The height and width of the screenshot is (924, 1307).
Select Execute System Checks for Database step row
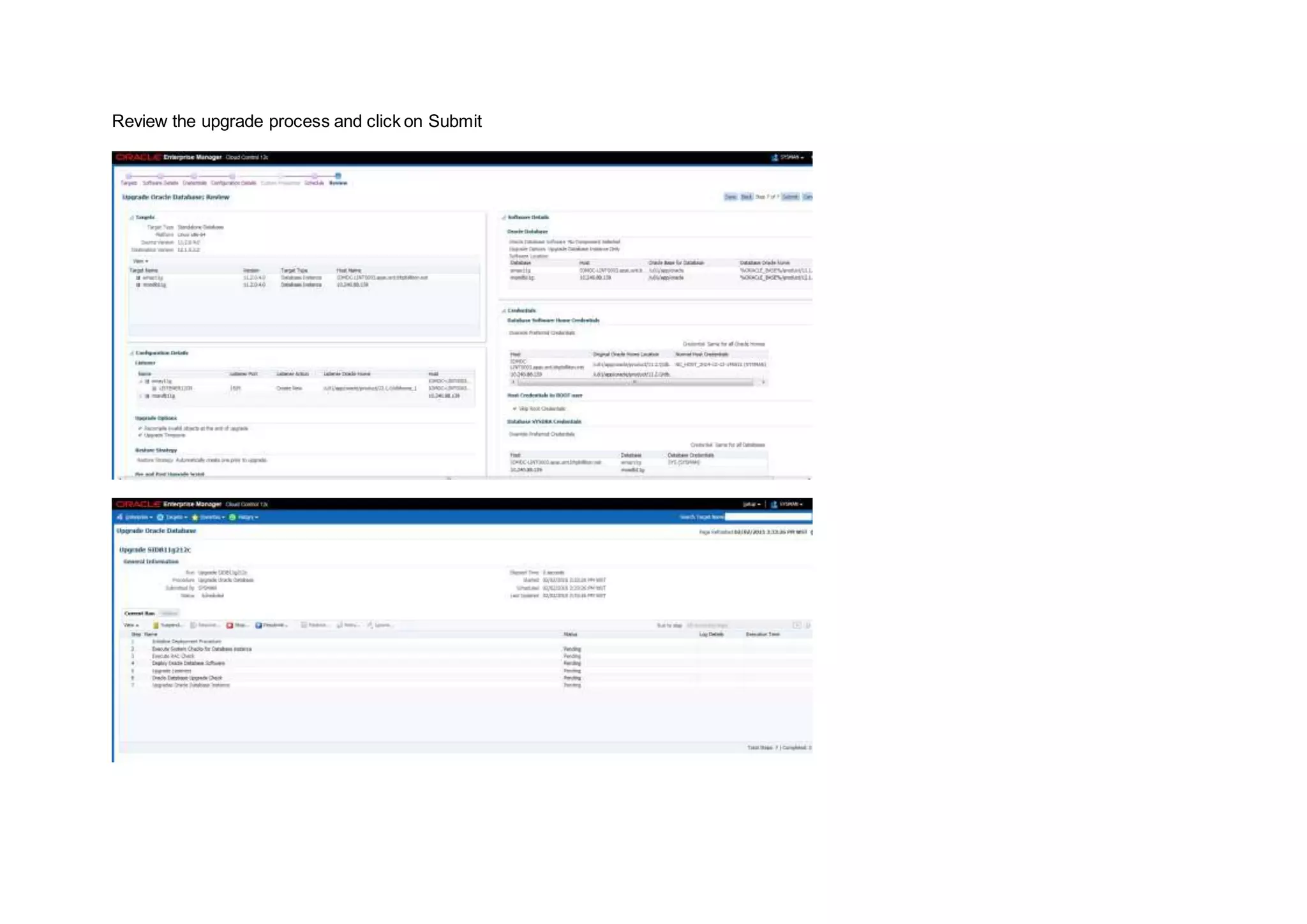tap(466, 649)
